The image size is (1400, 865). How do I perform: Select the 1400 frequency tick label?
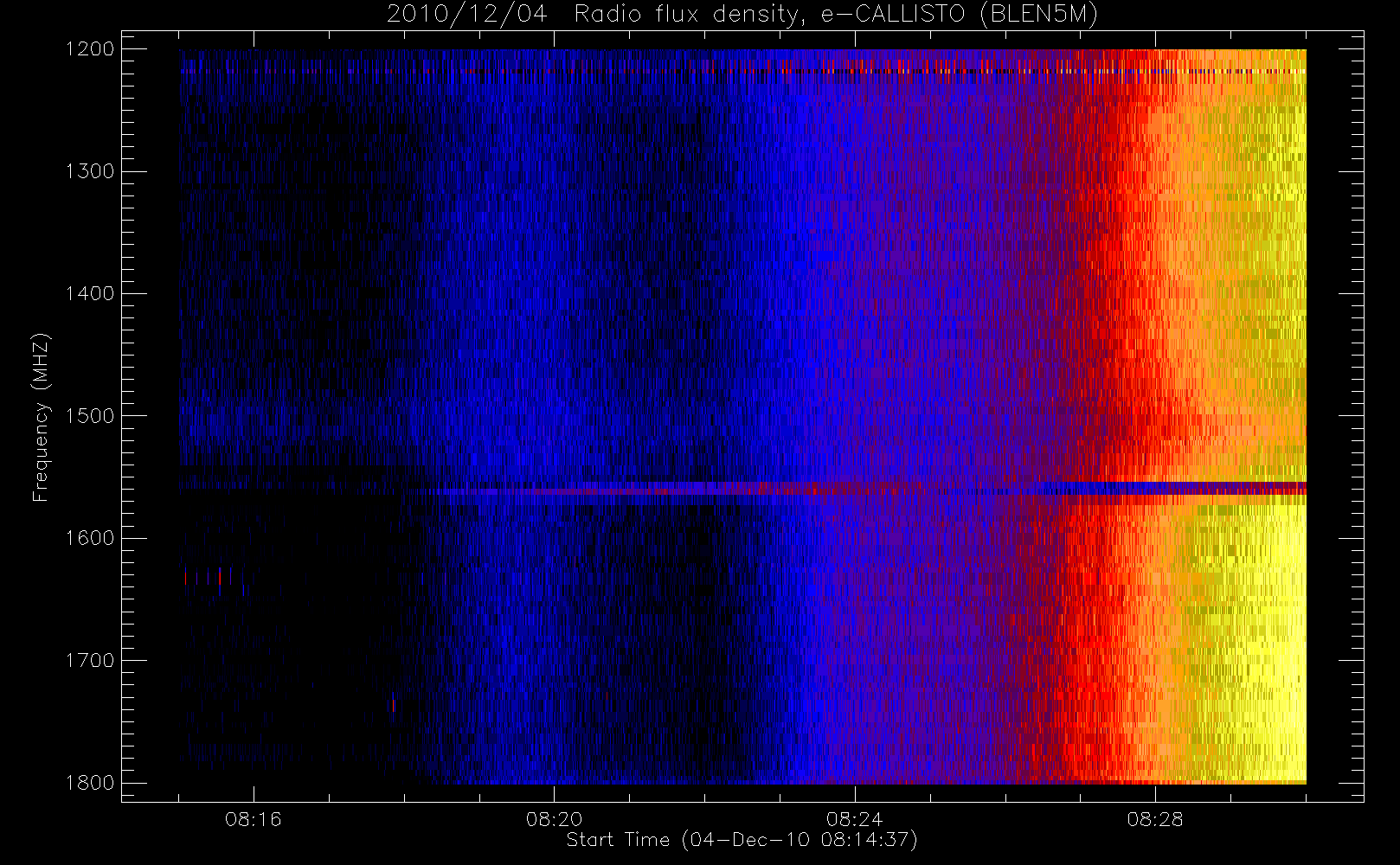click(90, 293)
